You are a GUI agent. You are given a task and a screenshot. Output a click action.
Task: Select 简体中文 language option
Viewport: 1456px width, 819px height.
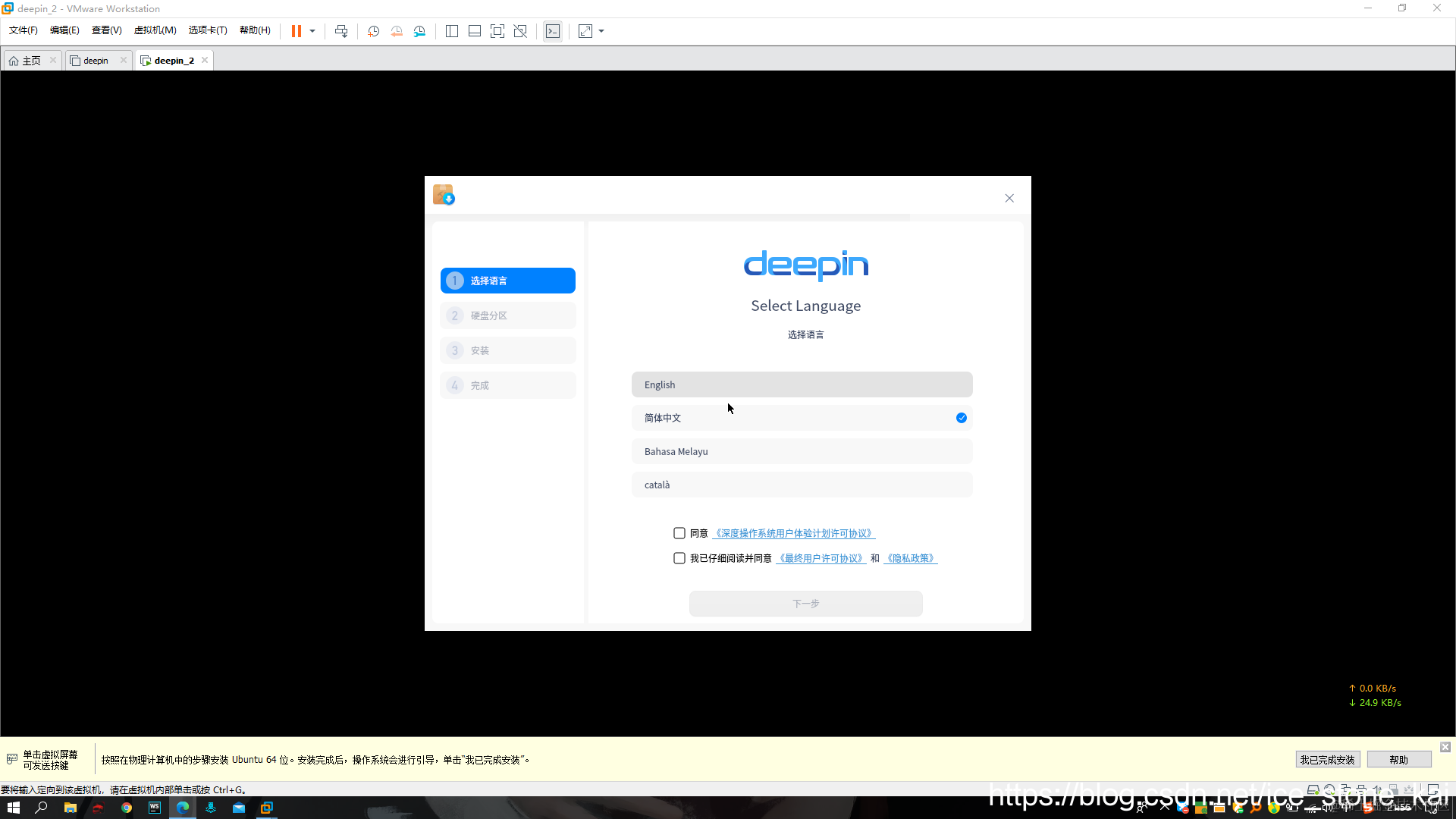[x=802, y=418]
